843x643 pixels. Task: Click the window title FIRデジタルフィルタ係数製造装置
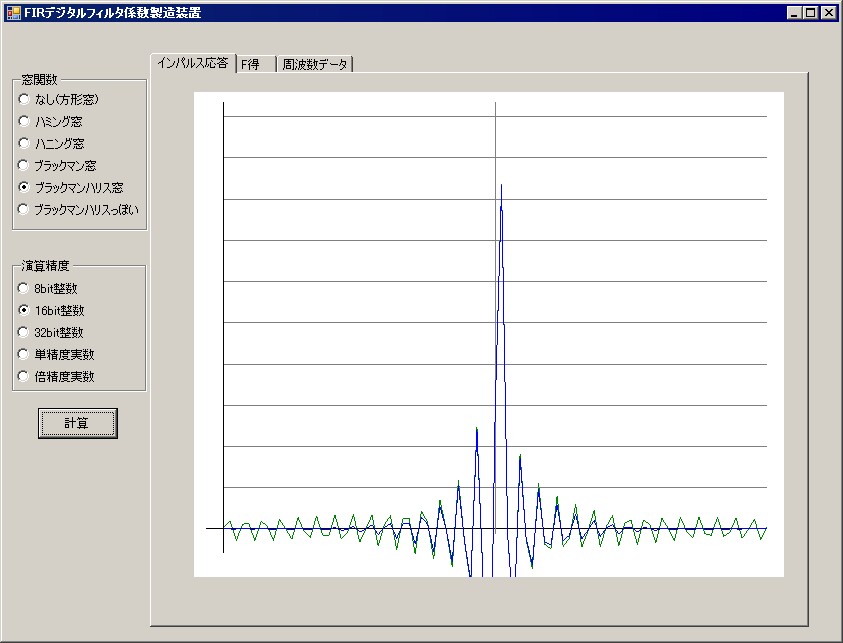pyautogui.click(x=112, y=13)
